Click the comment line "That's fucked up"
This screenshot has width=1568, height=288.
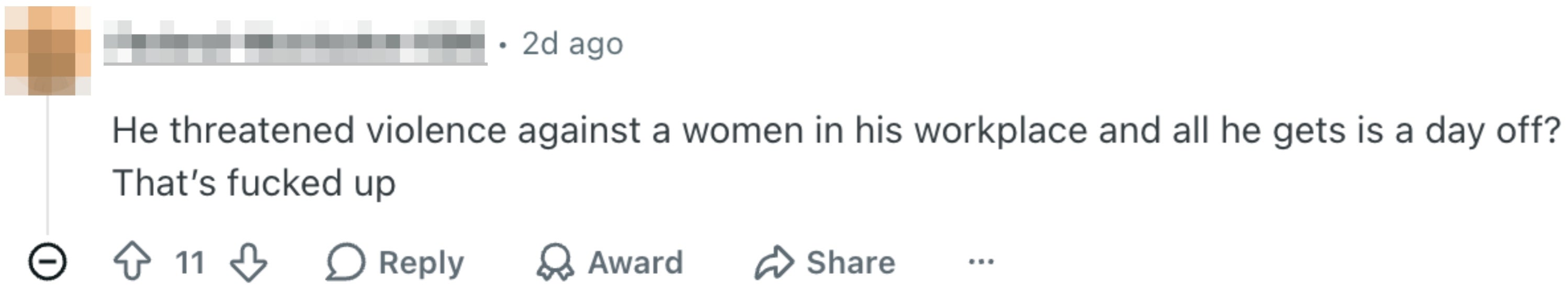(254, 183)
